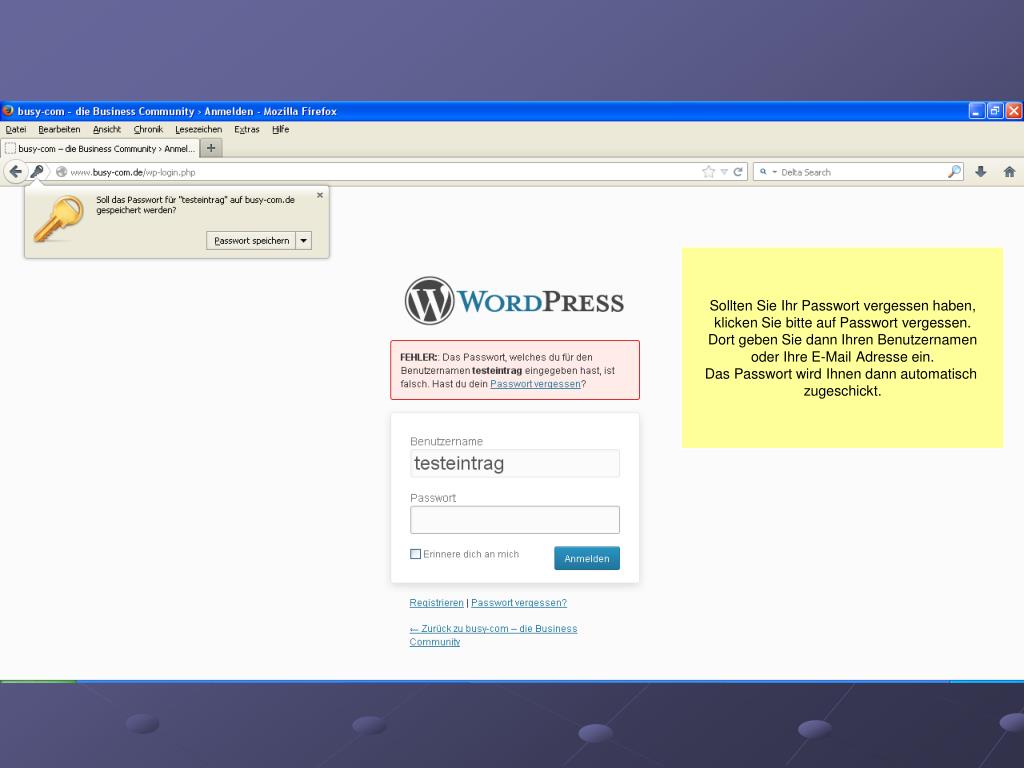Open the Lesezeichen menu

click(198, 129)
